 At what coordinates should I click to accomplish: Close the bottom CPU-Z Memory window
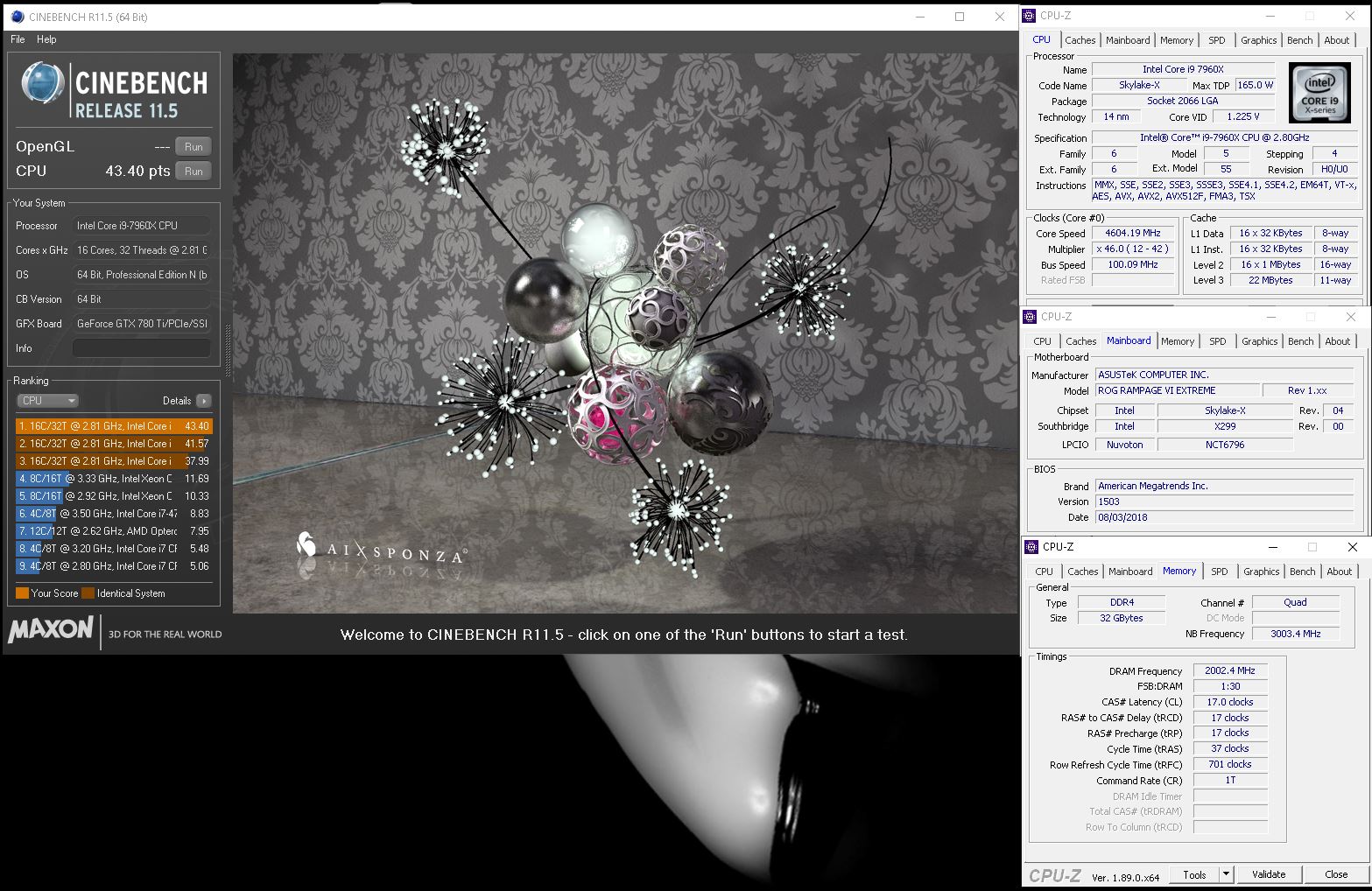point(1353,547)
